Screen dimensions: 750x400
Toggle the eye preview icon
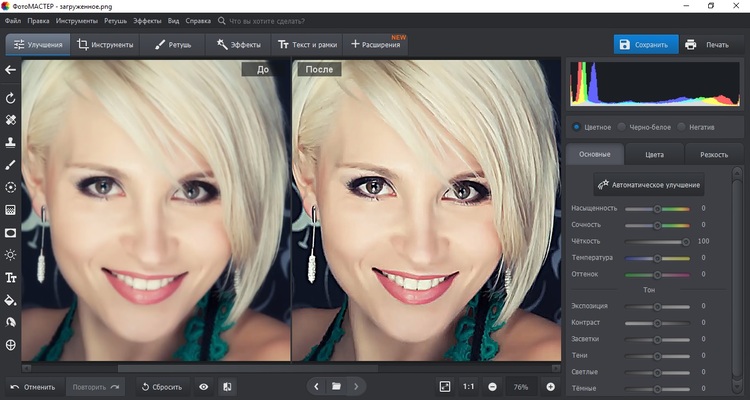pos(204,386)
